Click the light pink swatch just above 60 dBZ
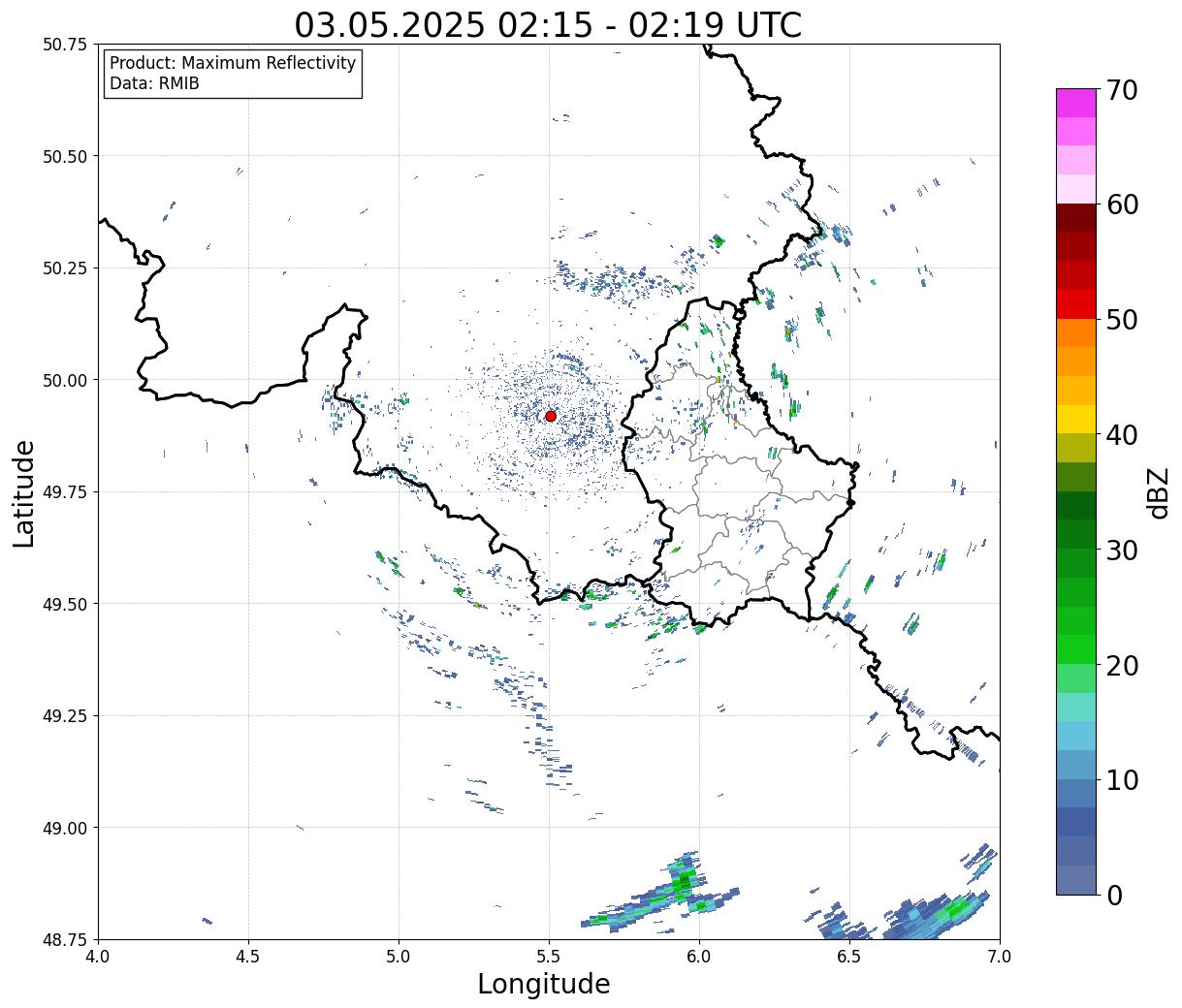This screenshot has height=1008, width=1182. pos(1075,189)
